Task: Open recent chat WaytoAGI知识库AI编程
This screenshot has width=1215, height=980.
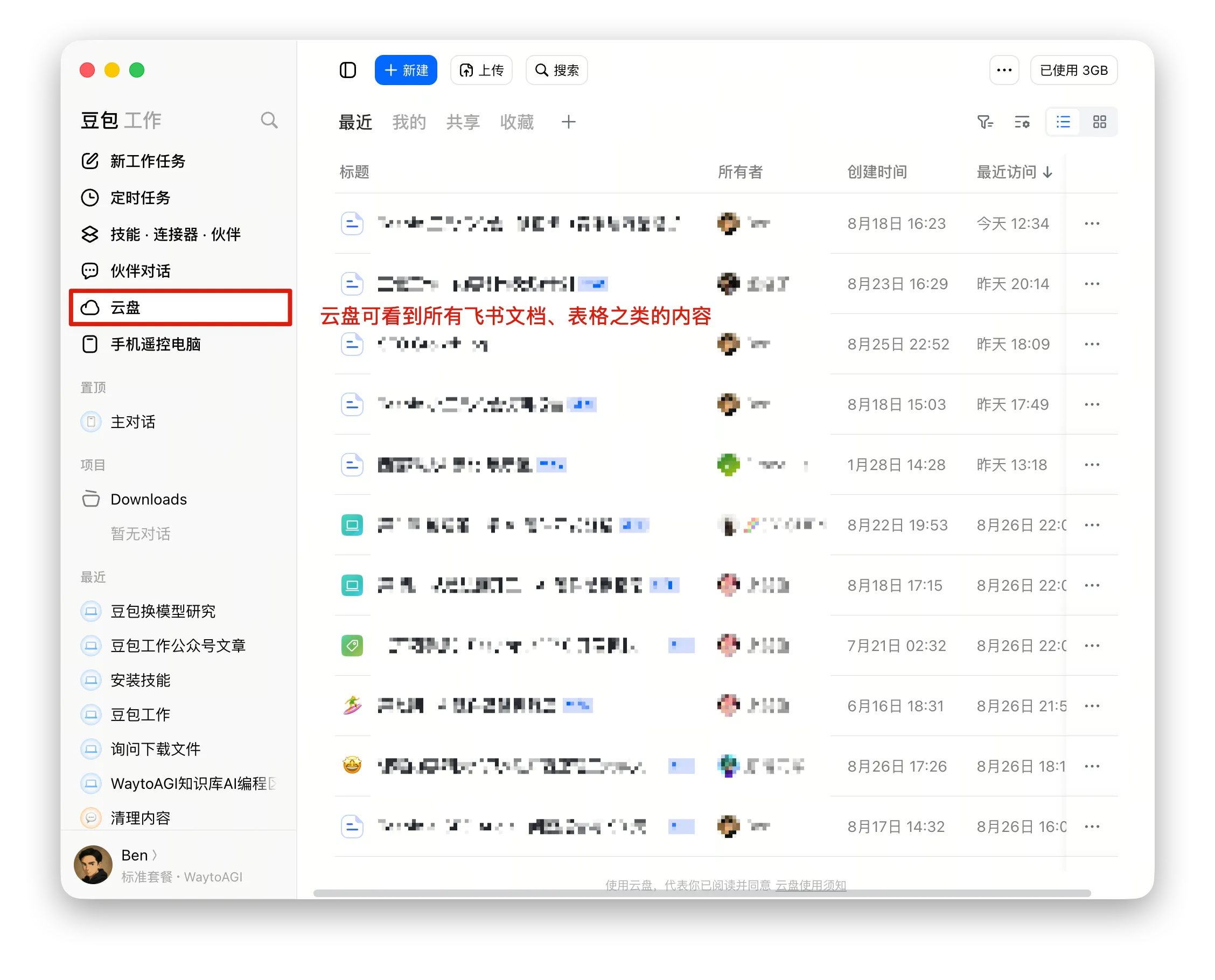Action: (x=180, y=784)
